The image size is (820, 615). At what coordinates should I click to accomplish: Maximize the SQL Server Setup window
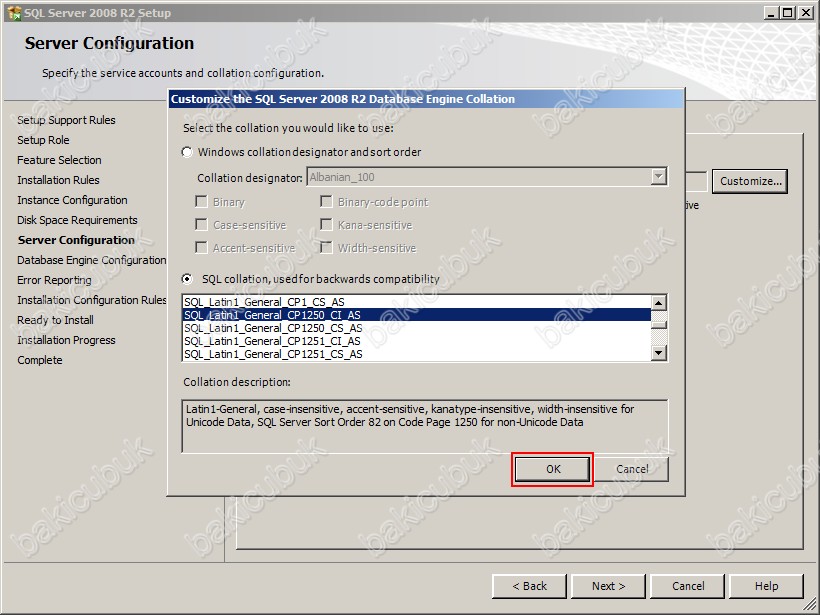coord(788,13)
